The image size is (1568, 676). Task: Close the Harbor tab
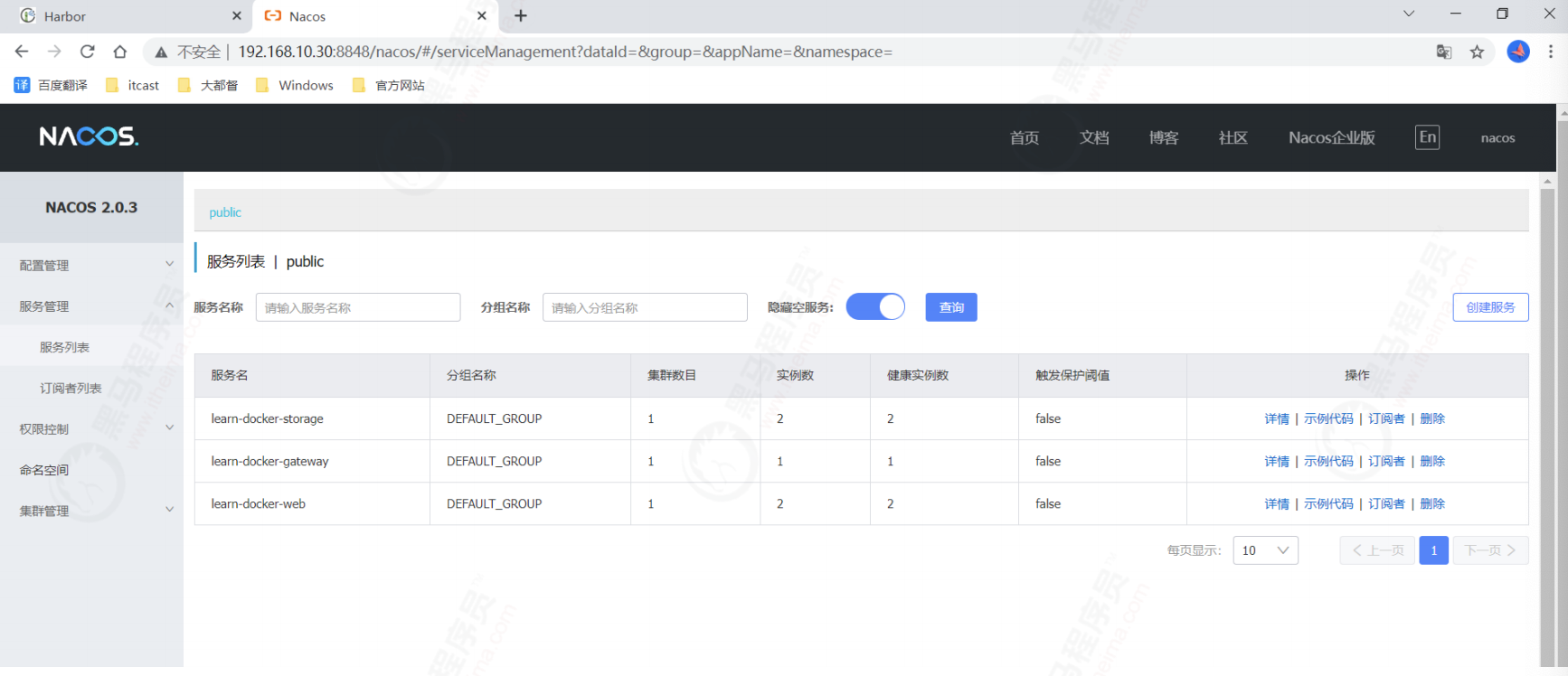click(237, 15)
